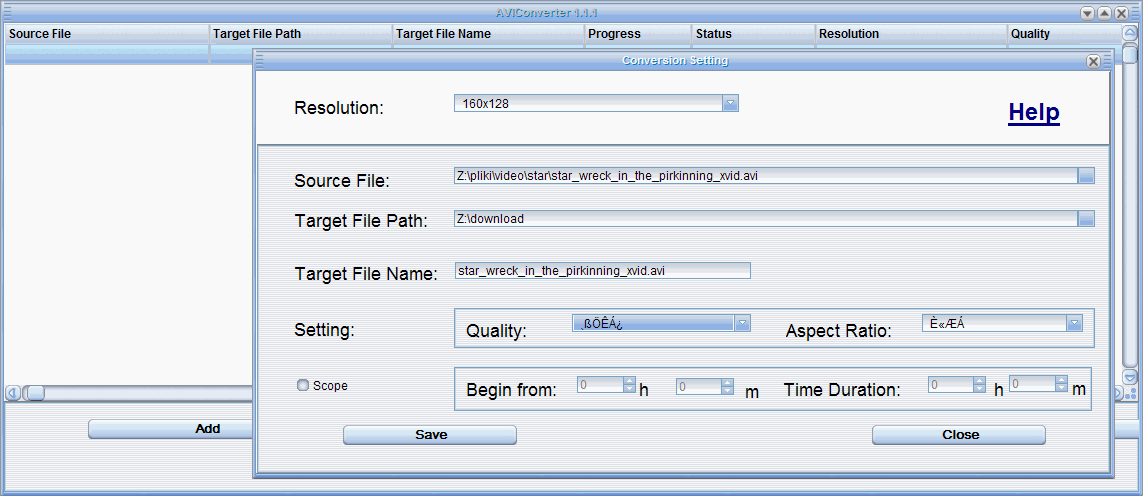Expand the Aspect Ratio dropdown list

pos(1074,323)
